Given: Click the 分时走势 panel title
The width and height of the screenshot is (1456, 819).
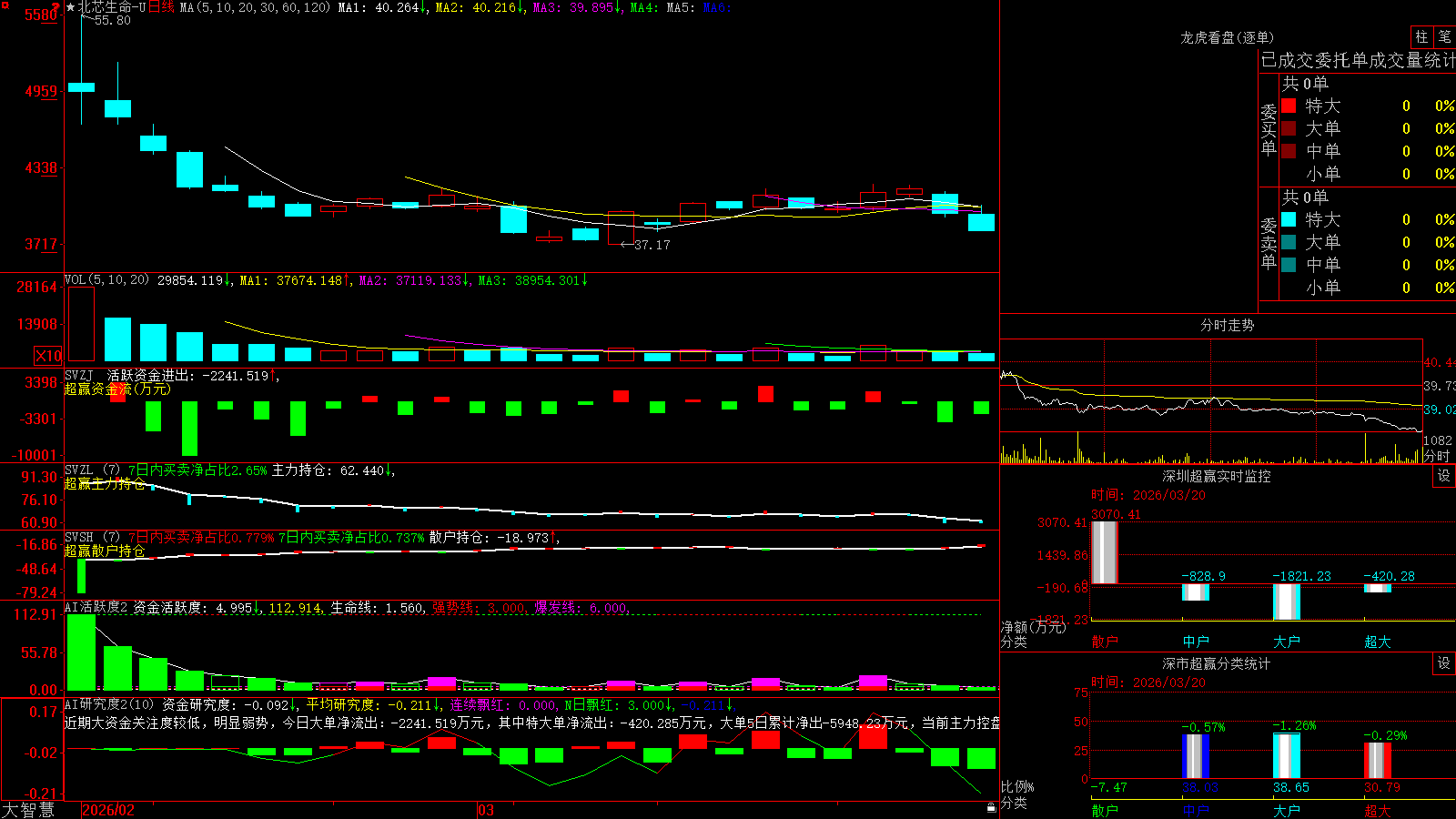Looking at the screenshot, I should point(1227,325).
